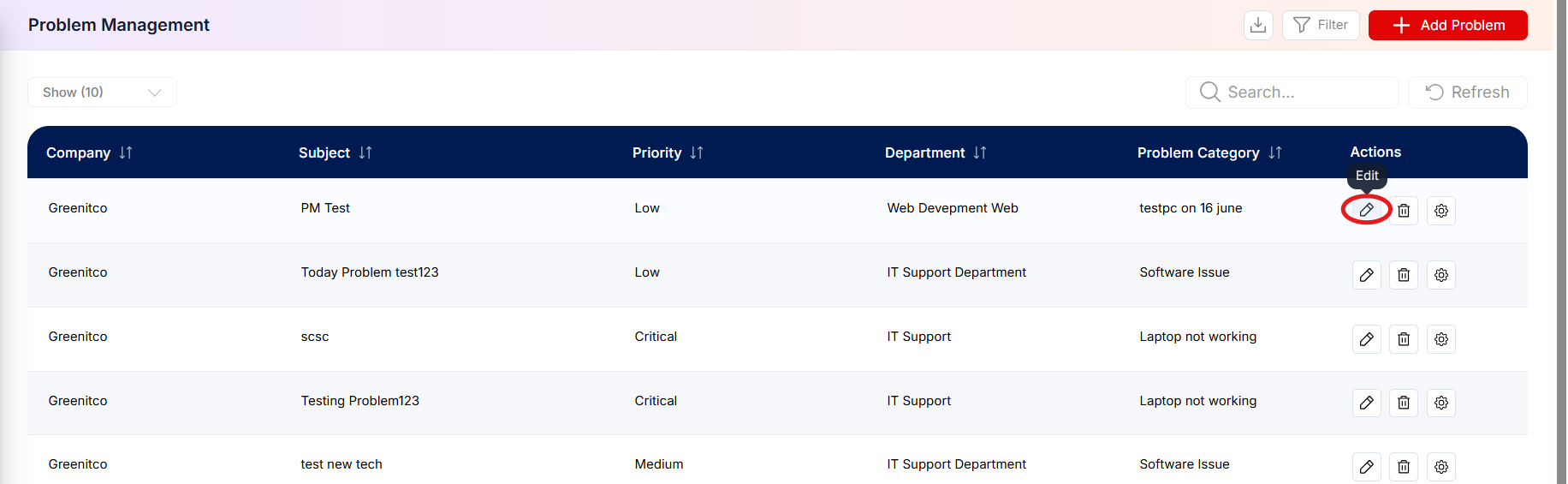Open gear settings for scsc row
This screenshot has height=484, width=1568.
pos(1441,339)
